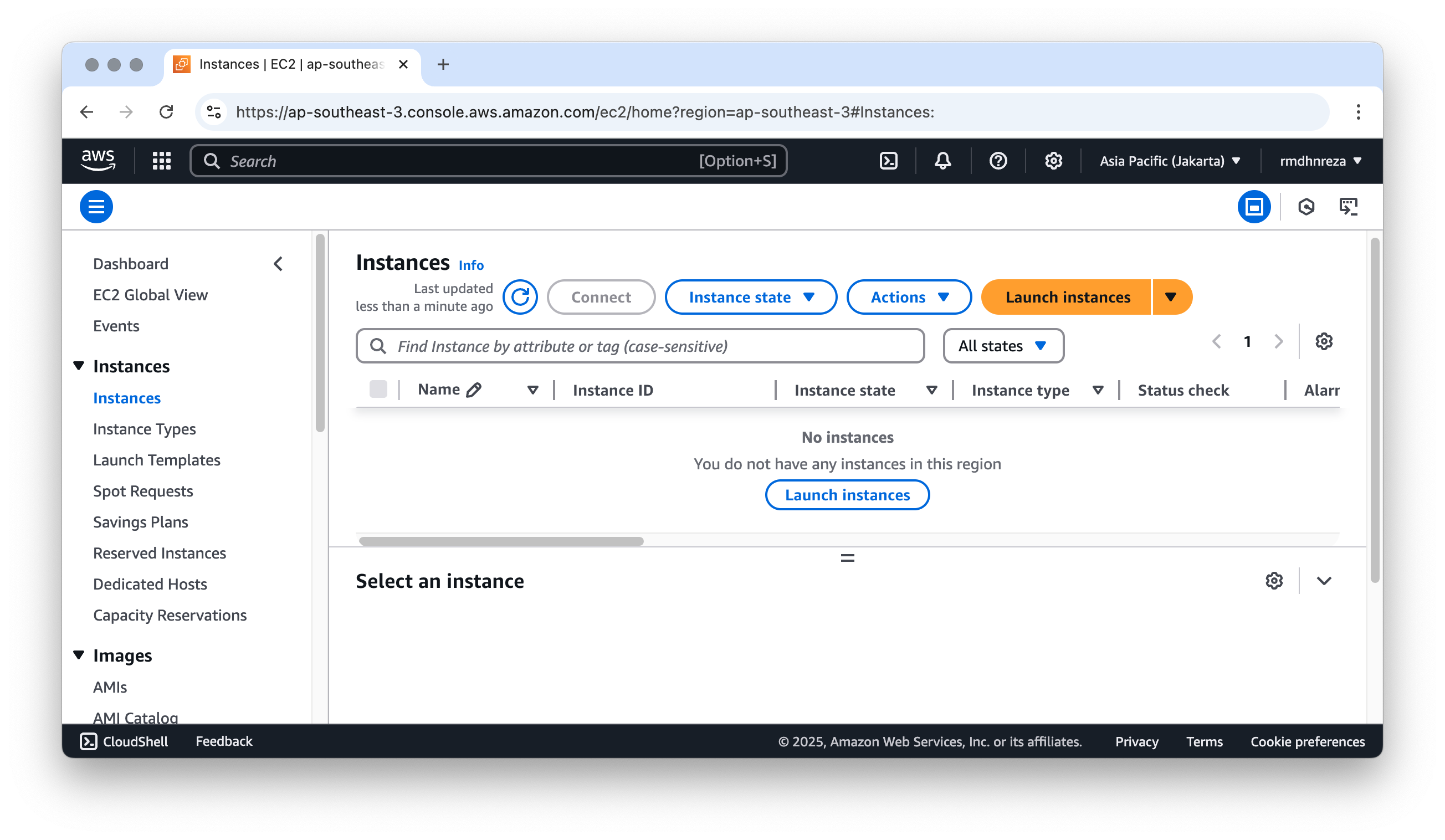Open the Asia Pacific (Jakarta) region selector

(x=1170, y=161)
